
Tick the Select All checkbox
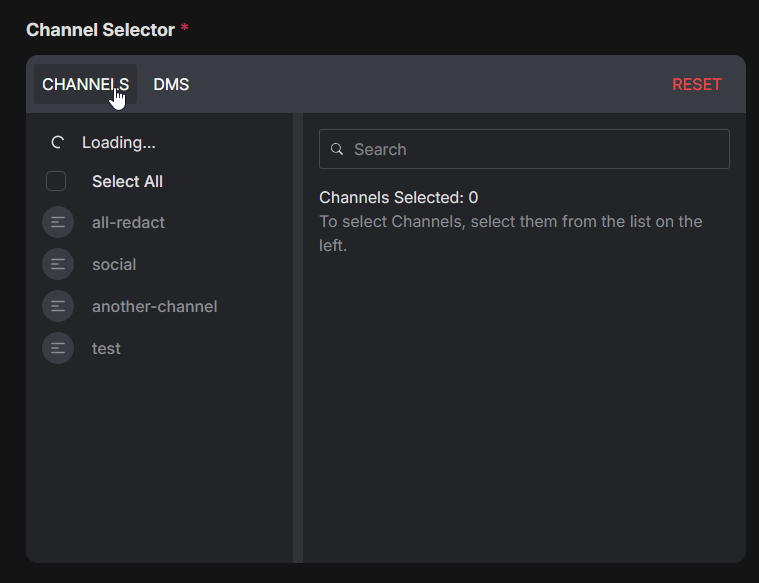(x=56, y=181)
